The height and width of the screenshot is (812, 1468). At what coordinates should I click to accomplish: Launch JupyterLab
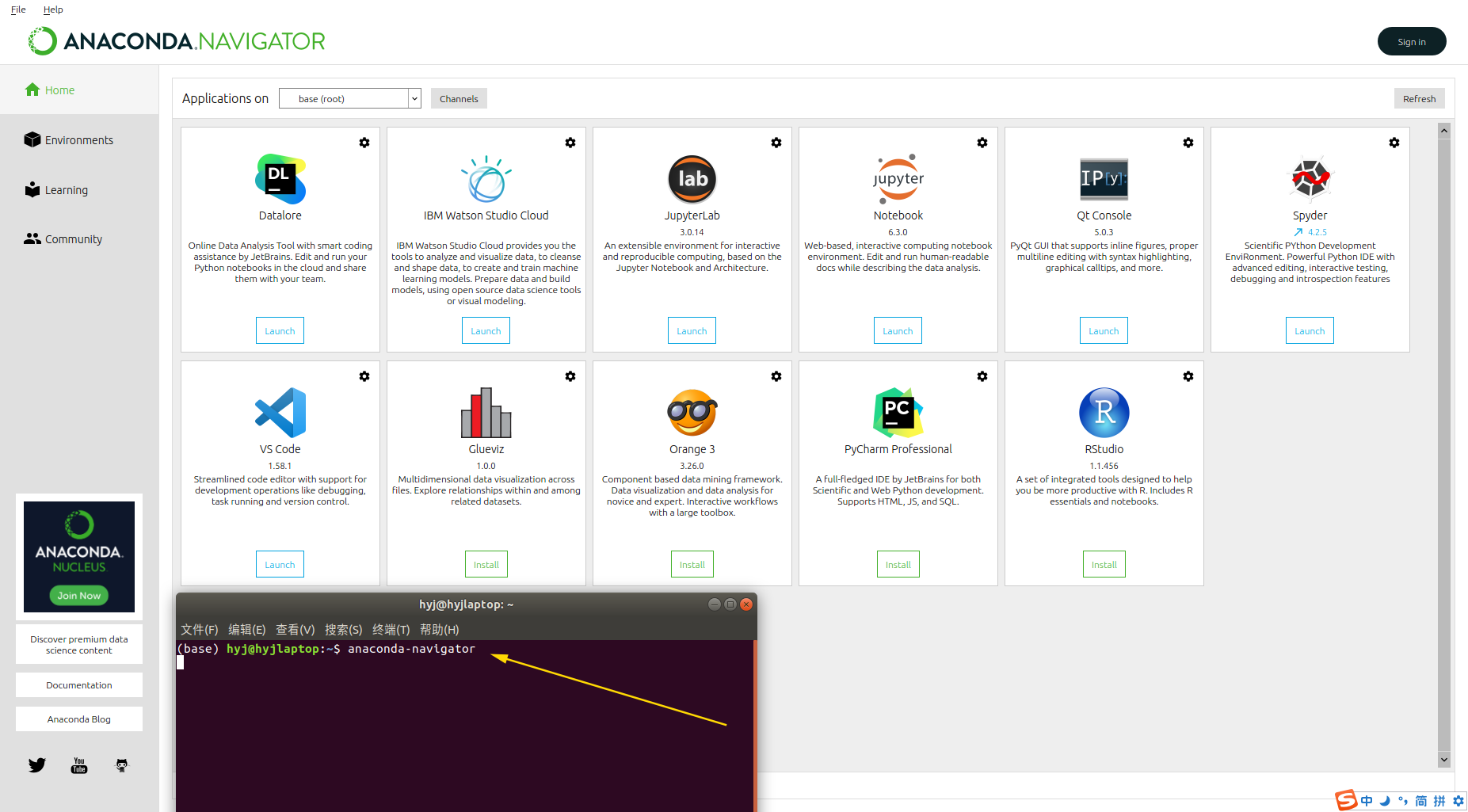(692, 330)
